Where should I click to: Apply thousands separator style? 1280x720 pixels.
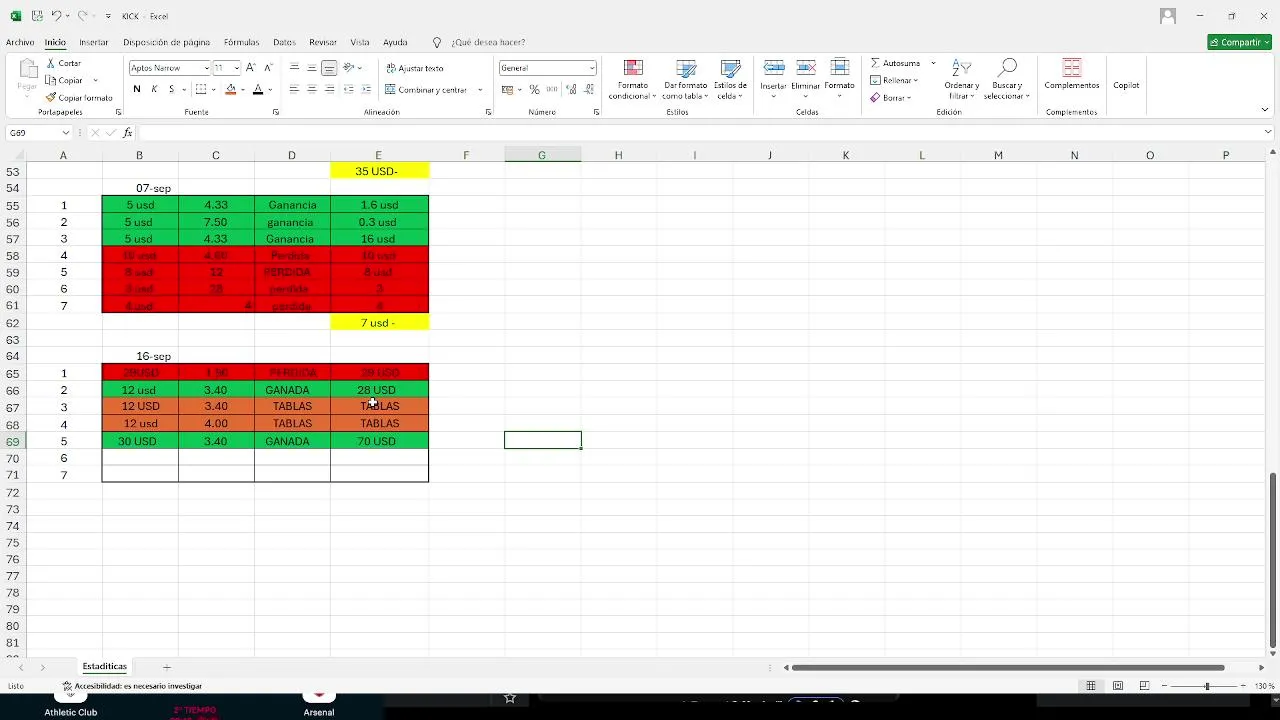[552, 89]
